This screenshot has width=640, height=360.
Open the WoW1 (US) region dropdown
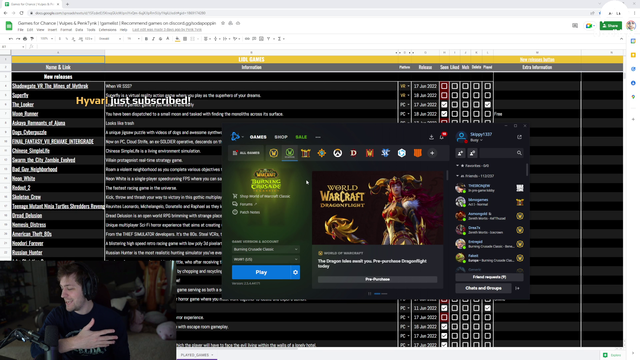(x=266, y=259)
